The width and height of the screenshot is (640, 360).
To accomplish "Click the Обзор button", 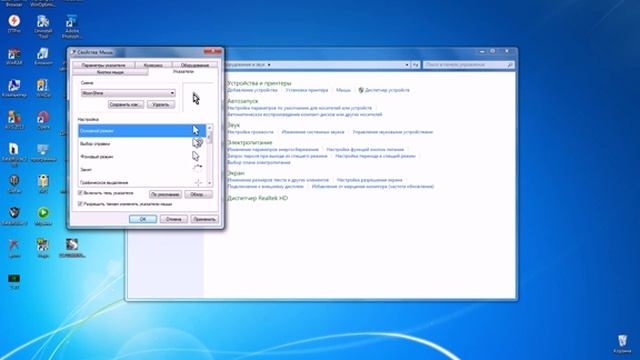I will tap(198, 194).
